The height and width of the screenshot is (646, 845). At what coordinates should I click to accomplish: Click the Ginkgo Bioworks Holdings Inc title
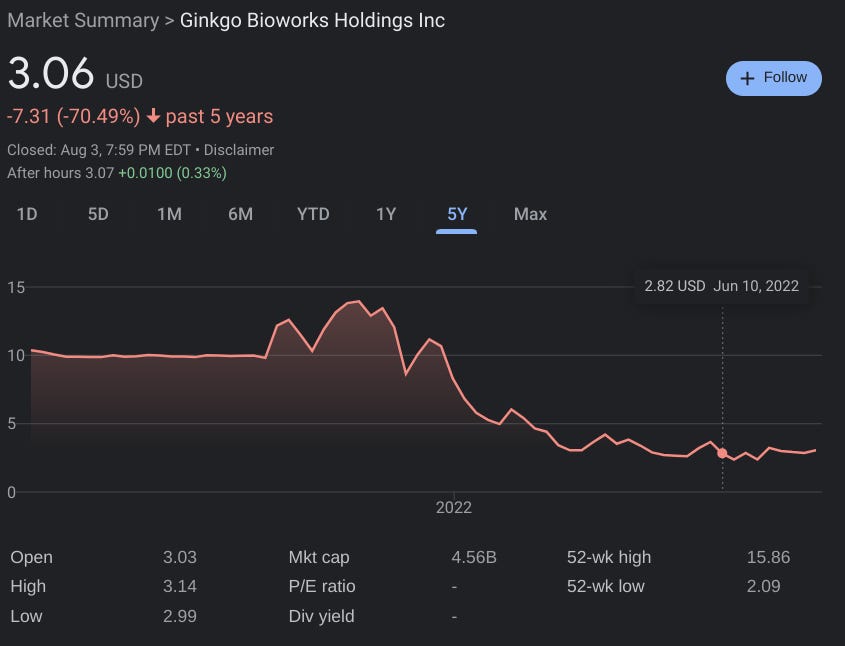click(x=313, y=20)
